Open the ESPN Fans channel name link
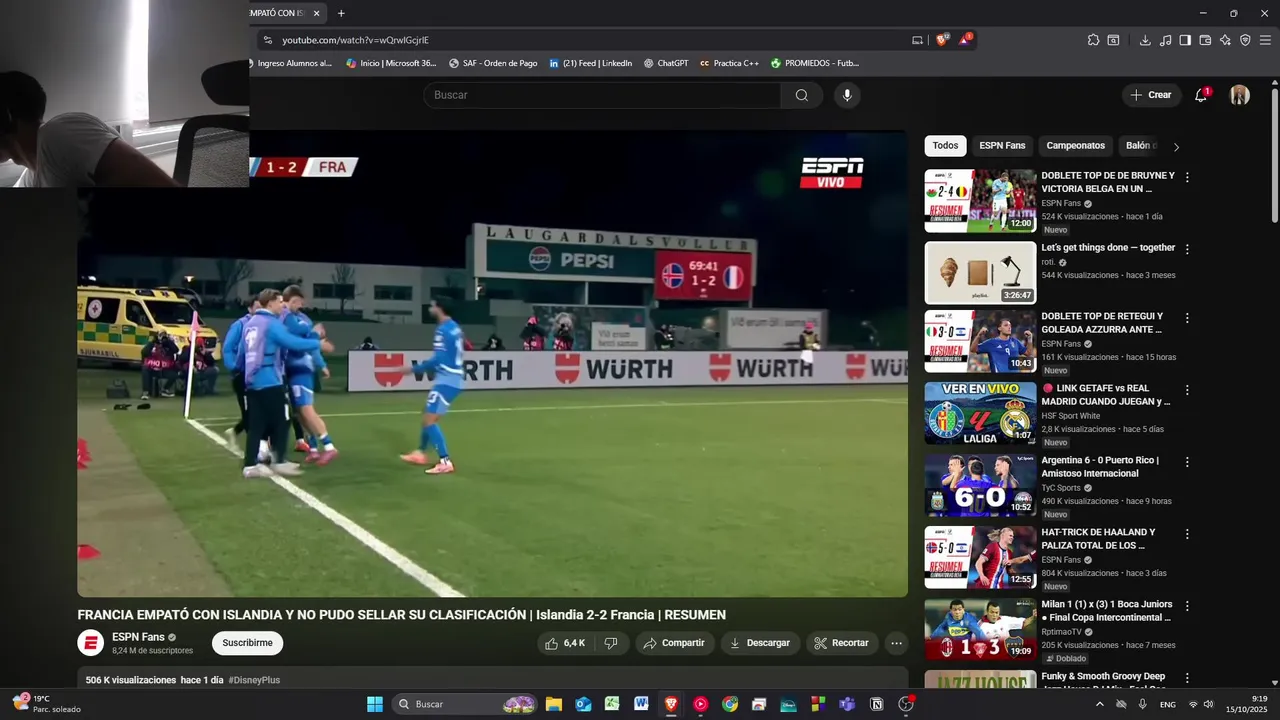This screenshot has width=1280, height=720. pos(138,637)
